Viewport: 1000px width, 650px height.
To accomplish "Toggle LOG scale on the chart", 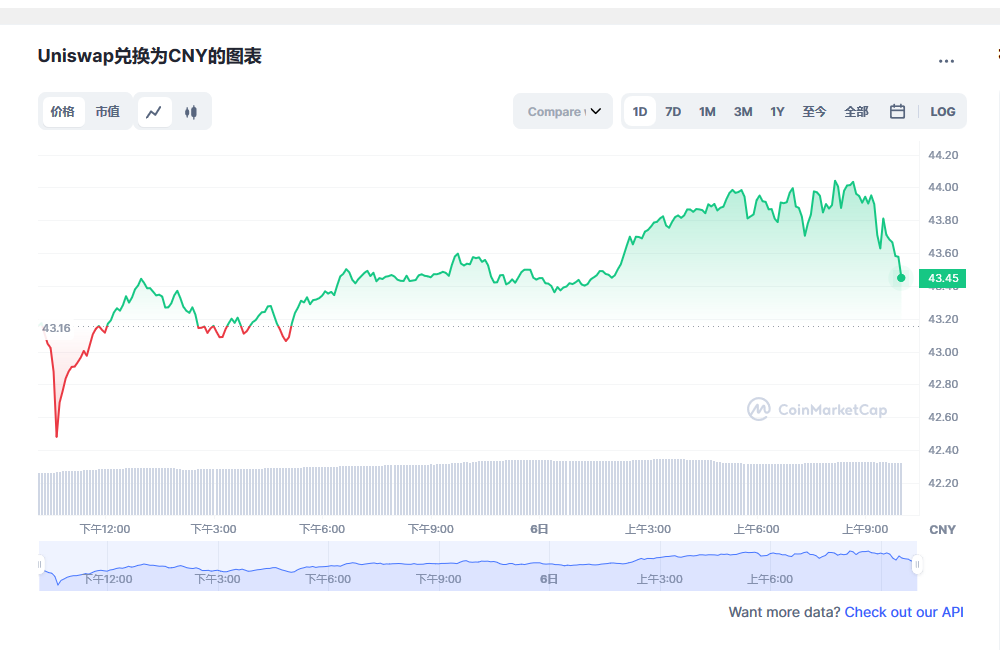I will point(943,112).
